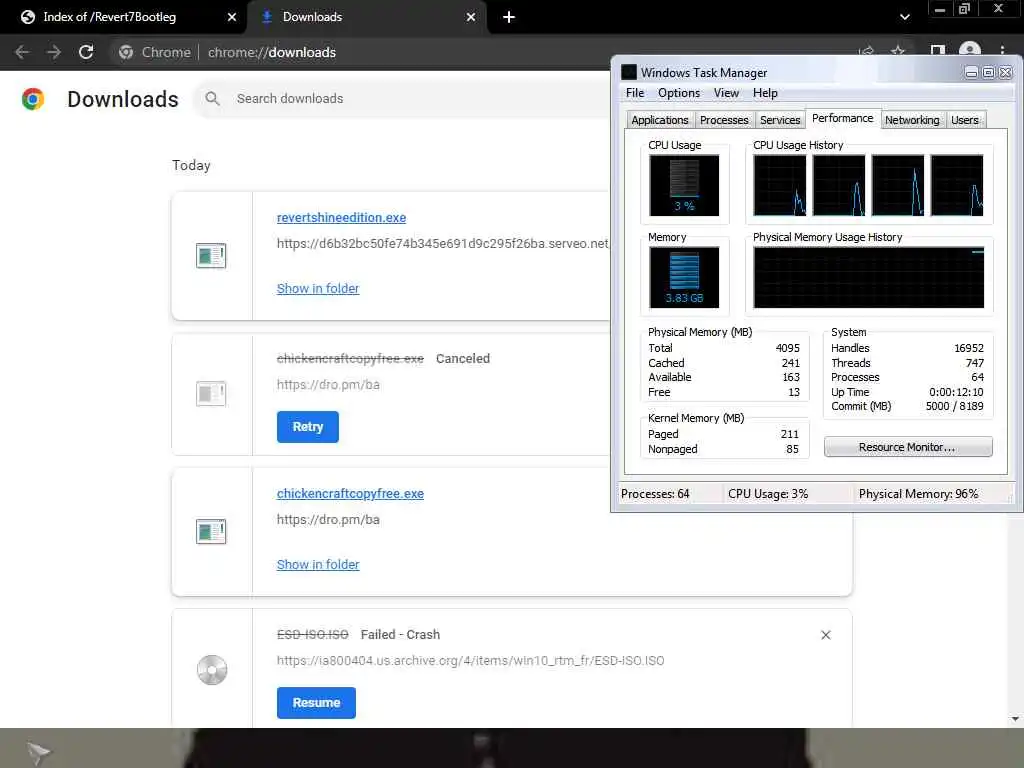Open the tab search chevron
Viewport: 1024px width, 768px height.
pos(904,17)
